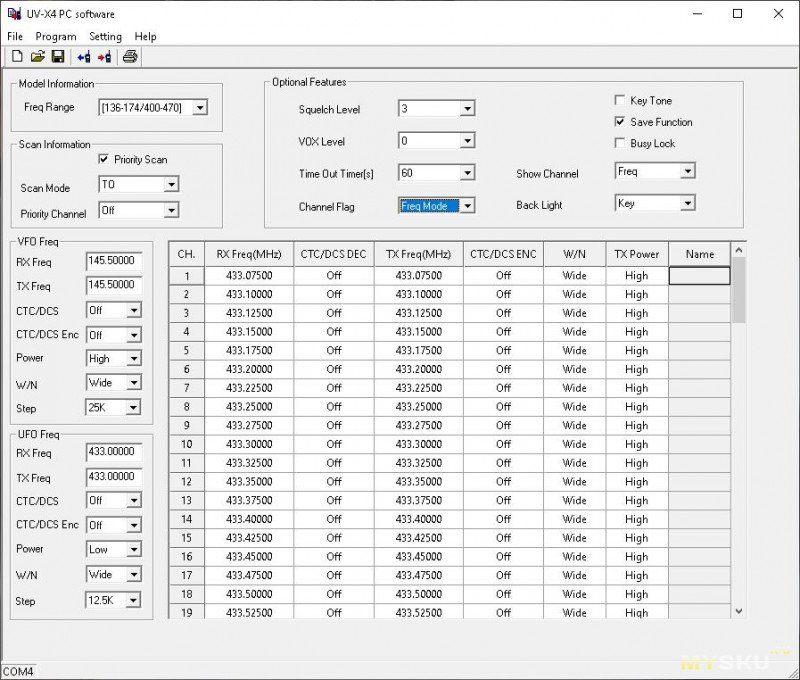Click the VFO RX Freq input field

tap(114, 261)
